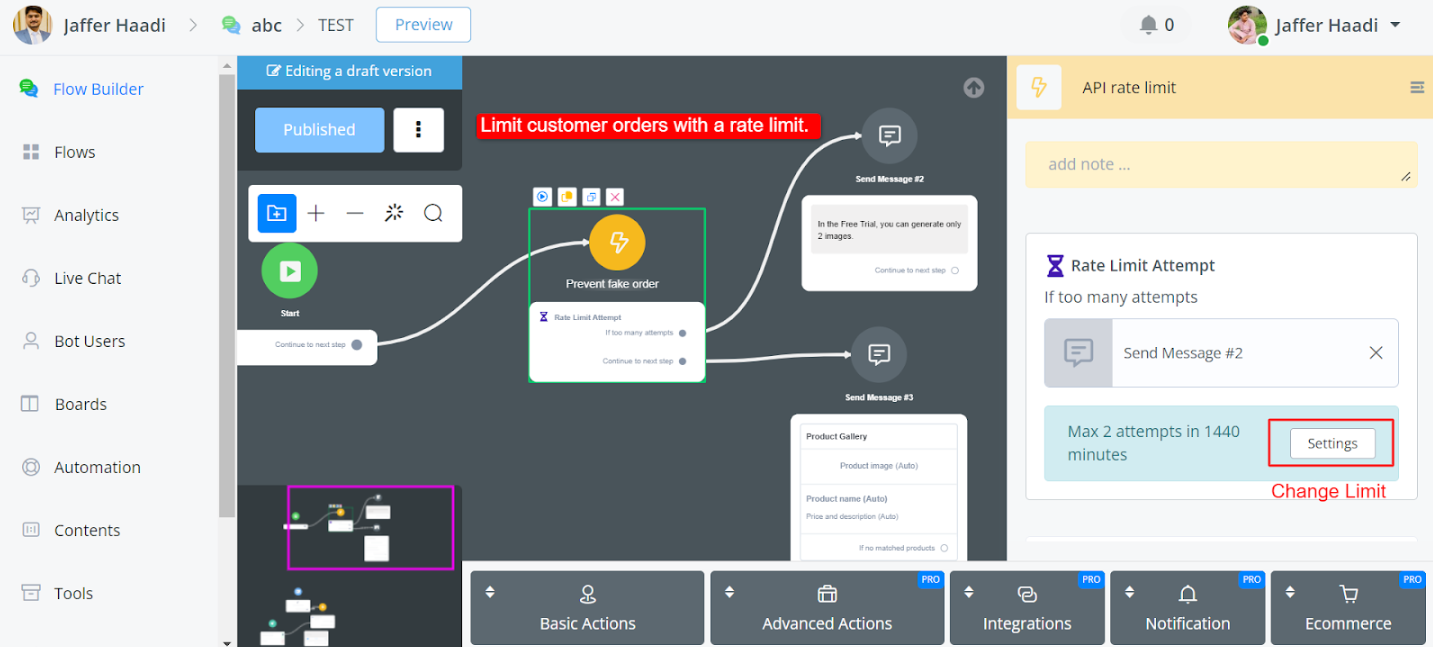Expand the Ecommerce actions panel
Image resolution: width=1433 pixels, height=647 pixels.
tap(1347, 608)
